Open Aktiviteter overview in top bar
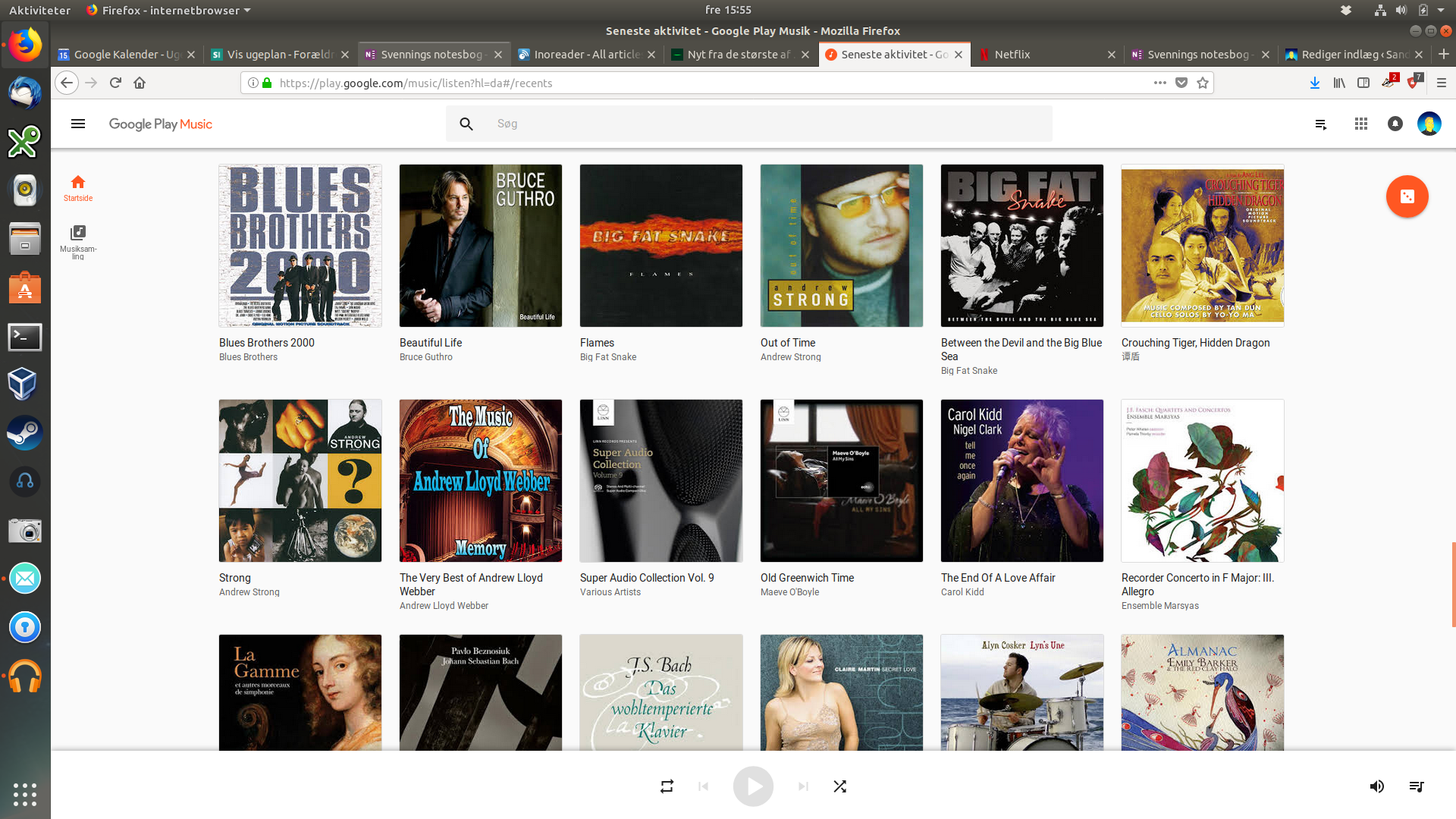 tap(39, 10)
